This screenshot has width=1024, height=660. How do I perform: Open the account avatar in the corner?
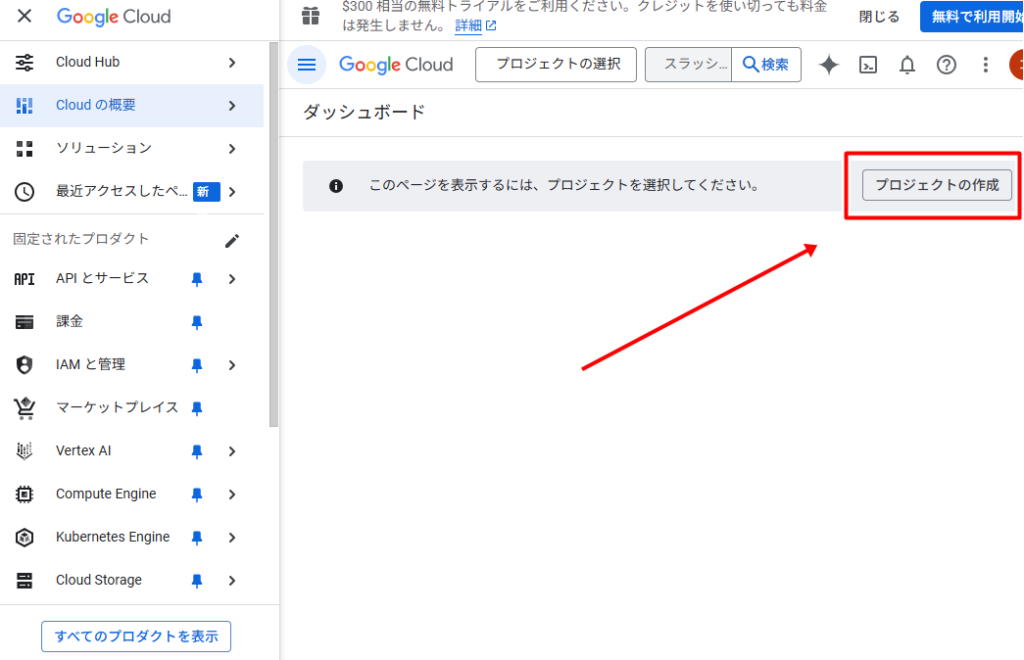pos(1018,64)
